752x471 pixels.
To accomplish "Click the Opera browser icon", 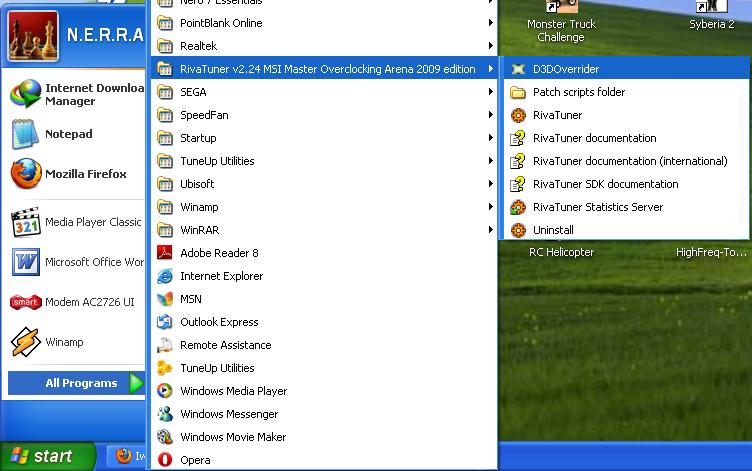I will click(165, 460).
